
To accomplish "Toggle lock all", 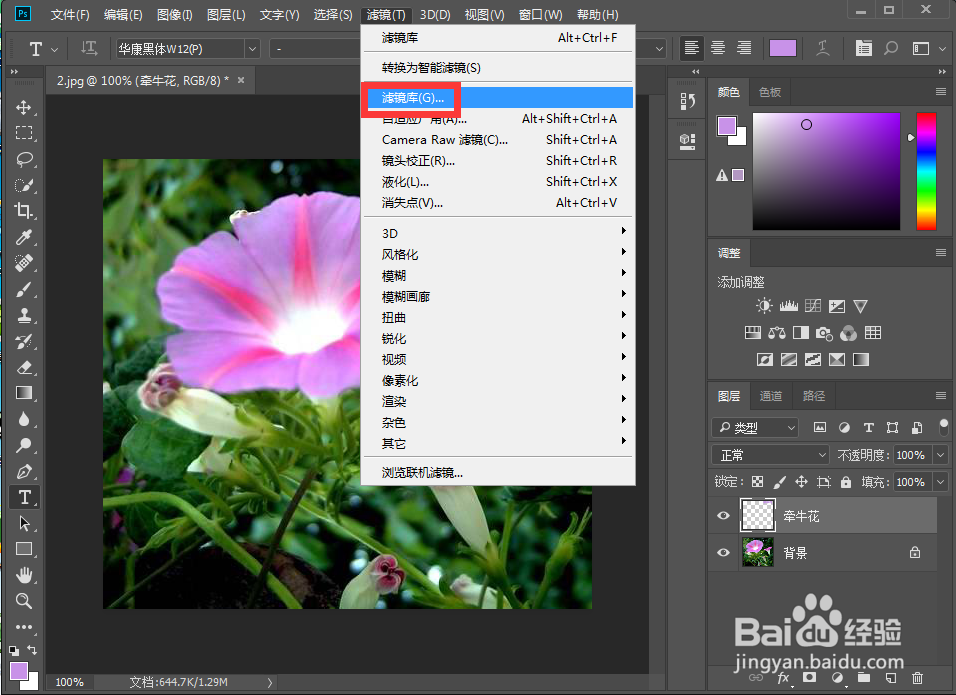I will [846, 482].
